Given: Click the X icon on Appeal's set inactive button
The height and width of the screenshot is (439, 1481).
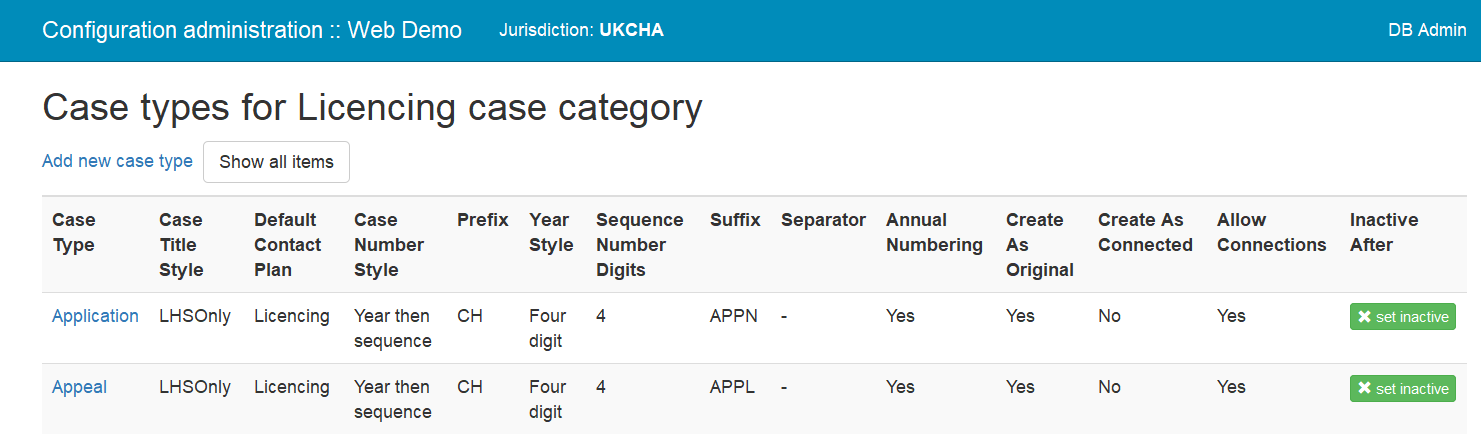Looking at the screenshot, I should (x=1364, y=389).
